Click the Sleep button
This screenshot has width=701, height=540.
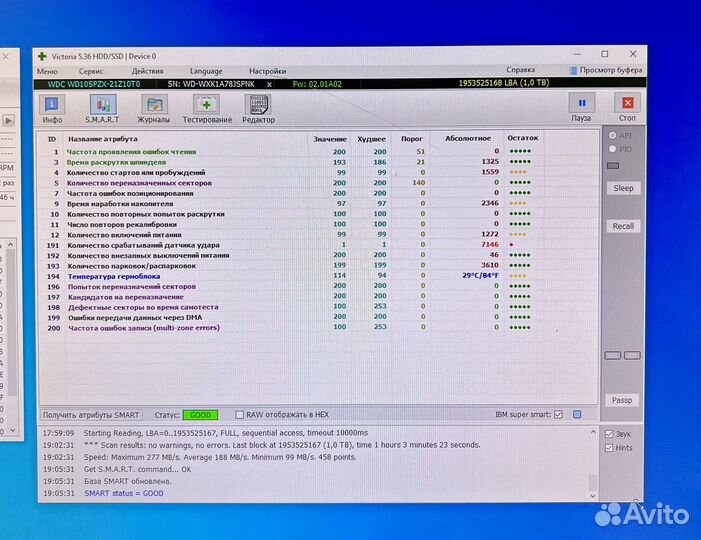pos(623,188)
